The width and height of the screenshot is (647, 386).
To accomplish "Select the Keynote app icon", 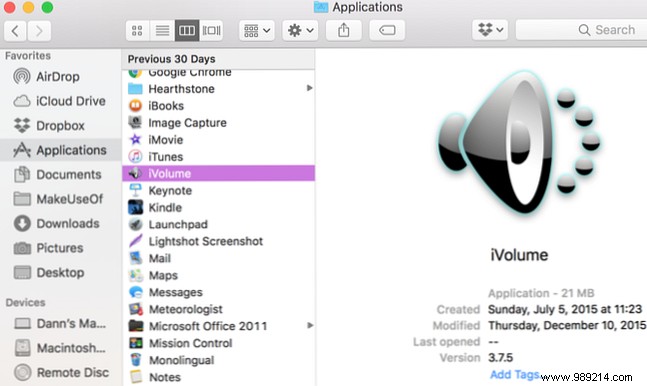I will [x=135, y=190].
